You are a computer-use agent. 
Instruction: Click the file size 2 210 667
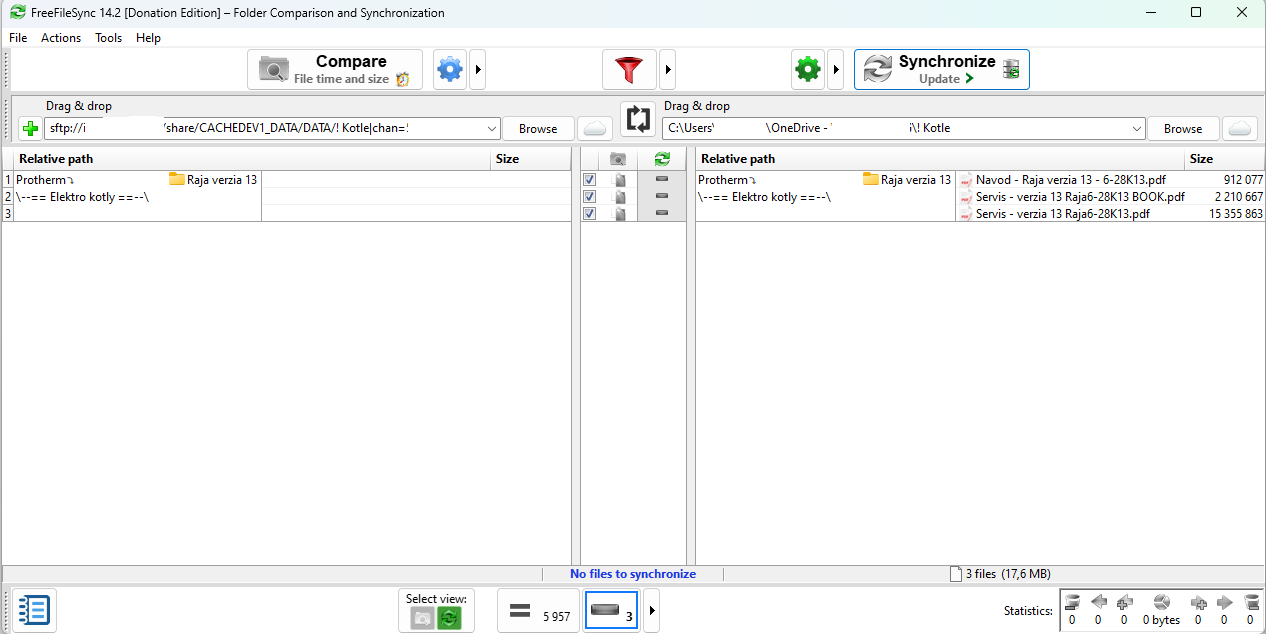pyautogui.click(x=1239, y=197)
